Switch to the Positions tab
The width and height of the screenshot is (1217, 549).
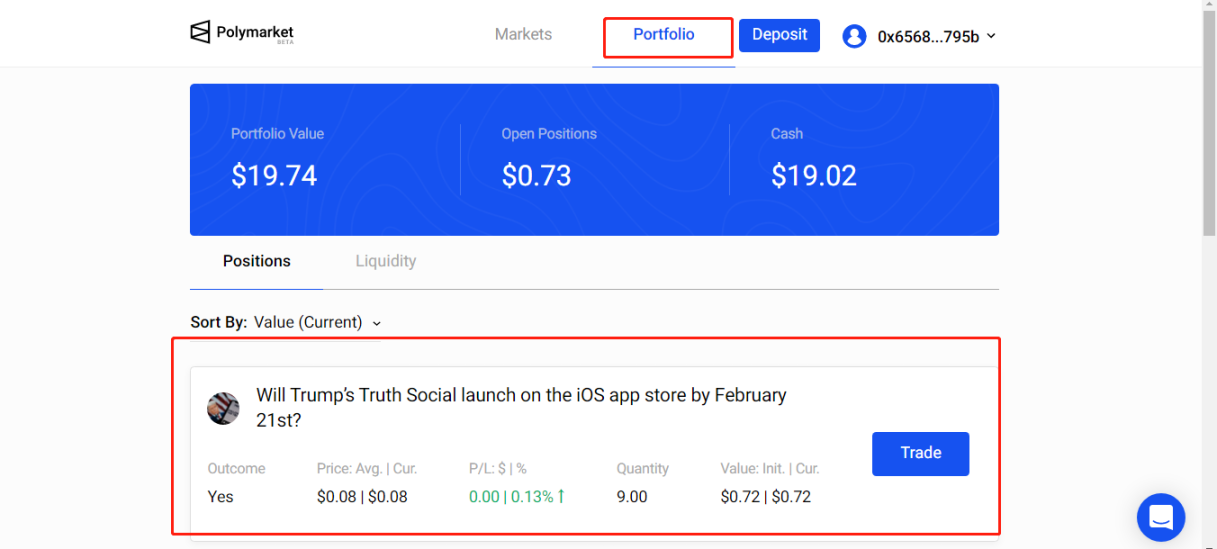[257, 261]
